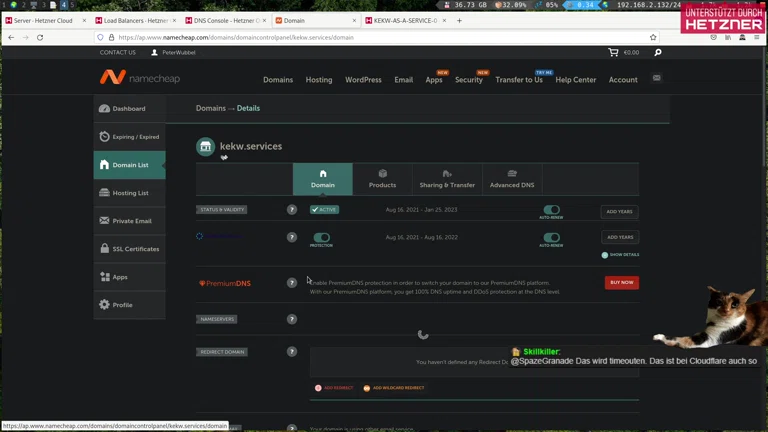This screenshot has width=768, height=432.
Task: Toggle auto-renew for Status & Validity row
Action: pyautogui.click(x=552, y=210)
